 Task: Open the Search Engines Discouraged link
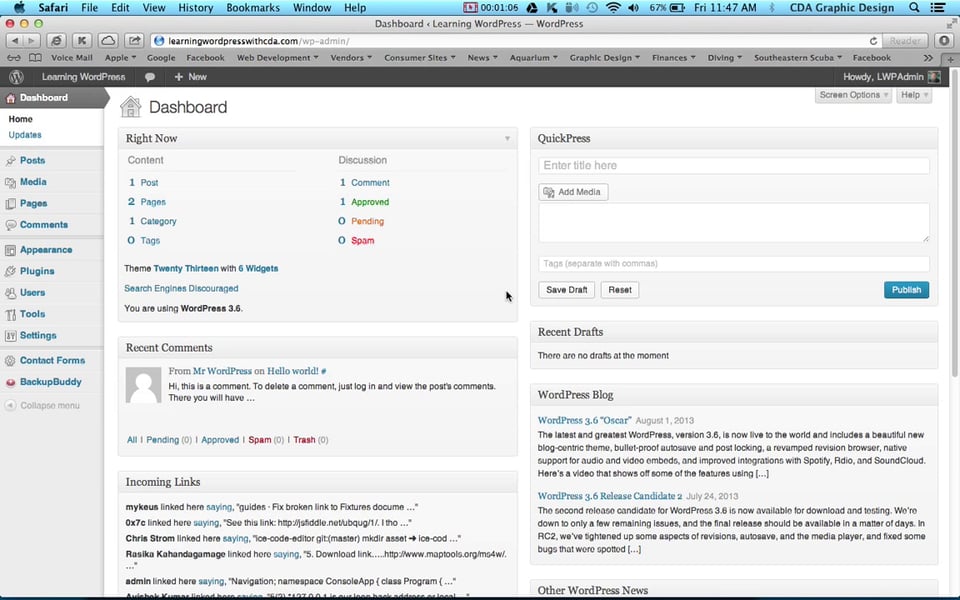click(181, 288)
